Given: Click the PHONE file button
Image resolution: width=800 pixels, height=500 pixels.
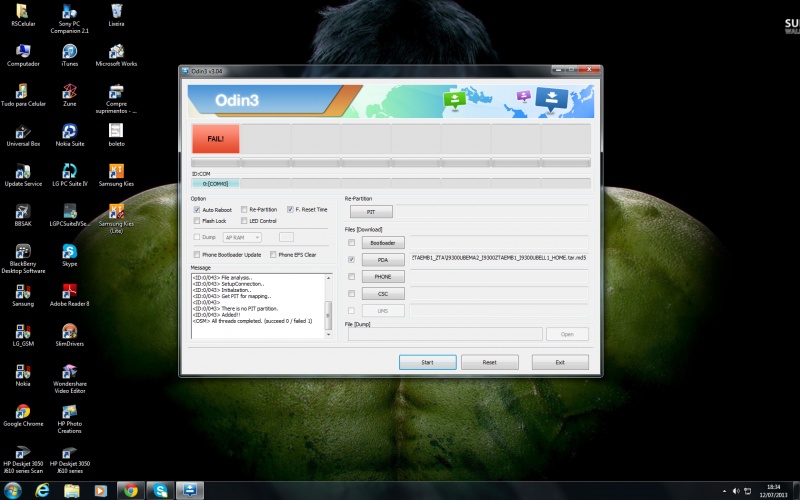Looking at the screenshot, I should (x=383, y=277).
